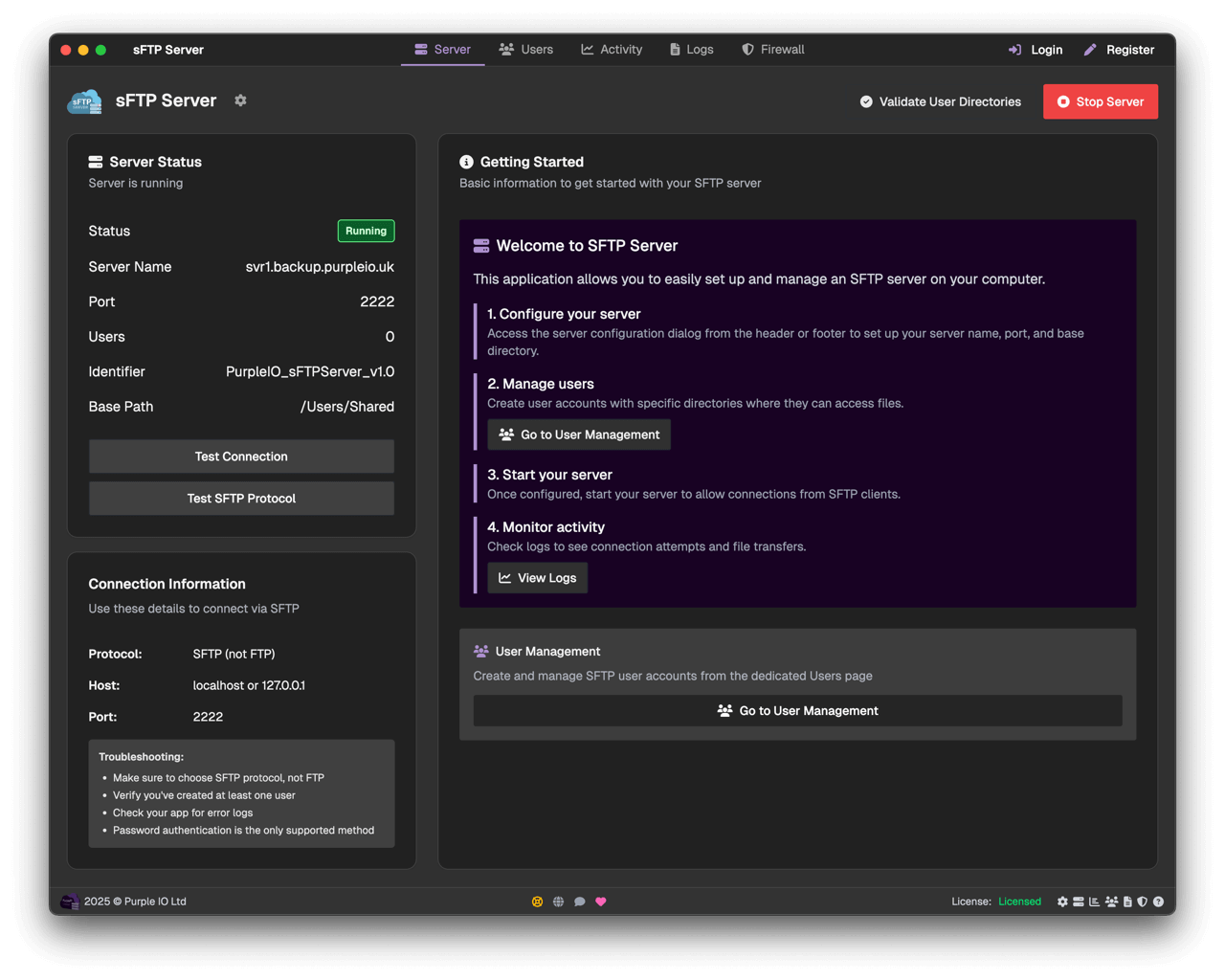The width and height of the screenshot is (1225, 980).
Task: Click the Login link in header
Action: pos(1036,50)
